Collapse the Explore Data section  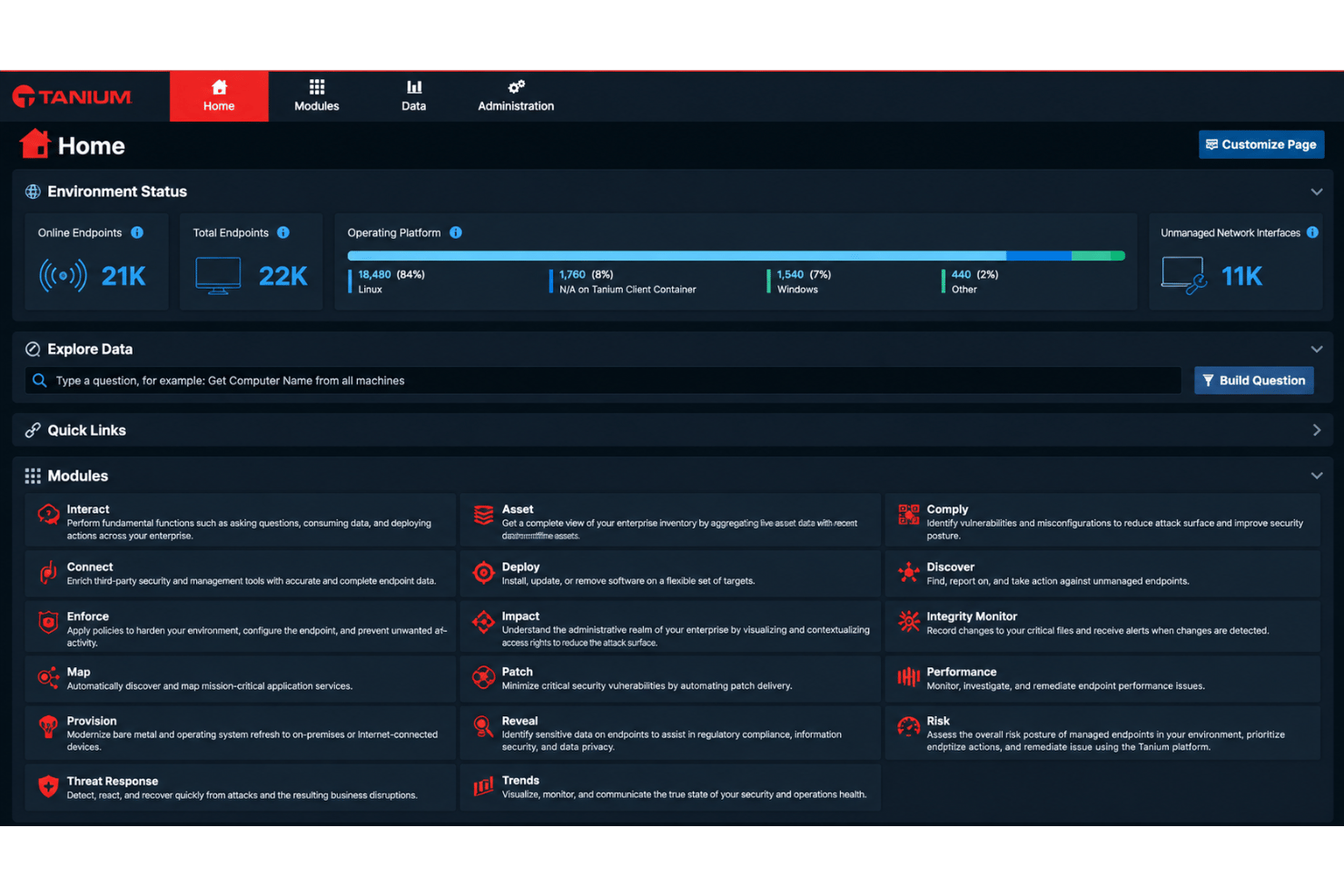click(x=1316, y=350)
